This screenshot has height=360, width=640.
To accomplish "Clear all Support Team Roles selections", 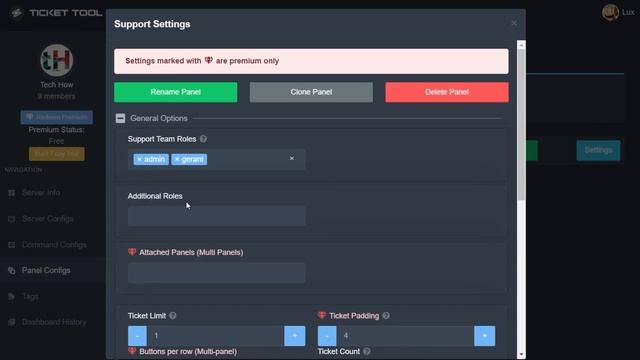I will click(292, 158).
